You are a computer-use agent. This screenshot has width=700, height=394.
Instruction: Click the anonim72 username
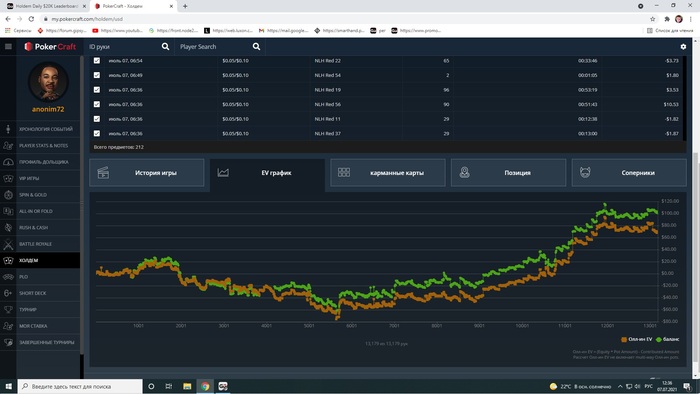[48, 109]
